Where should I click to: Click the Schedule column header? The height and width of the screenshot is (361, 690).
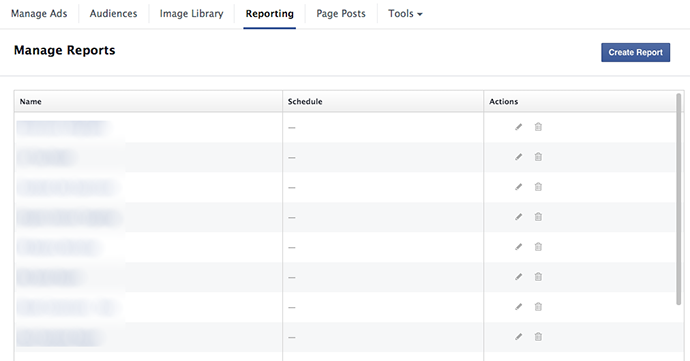pyautogui.click(x=383, y=101)
